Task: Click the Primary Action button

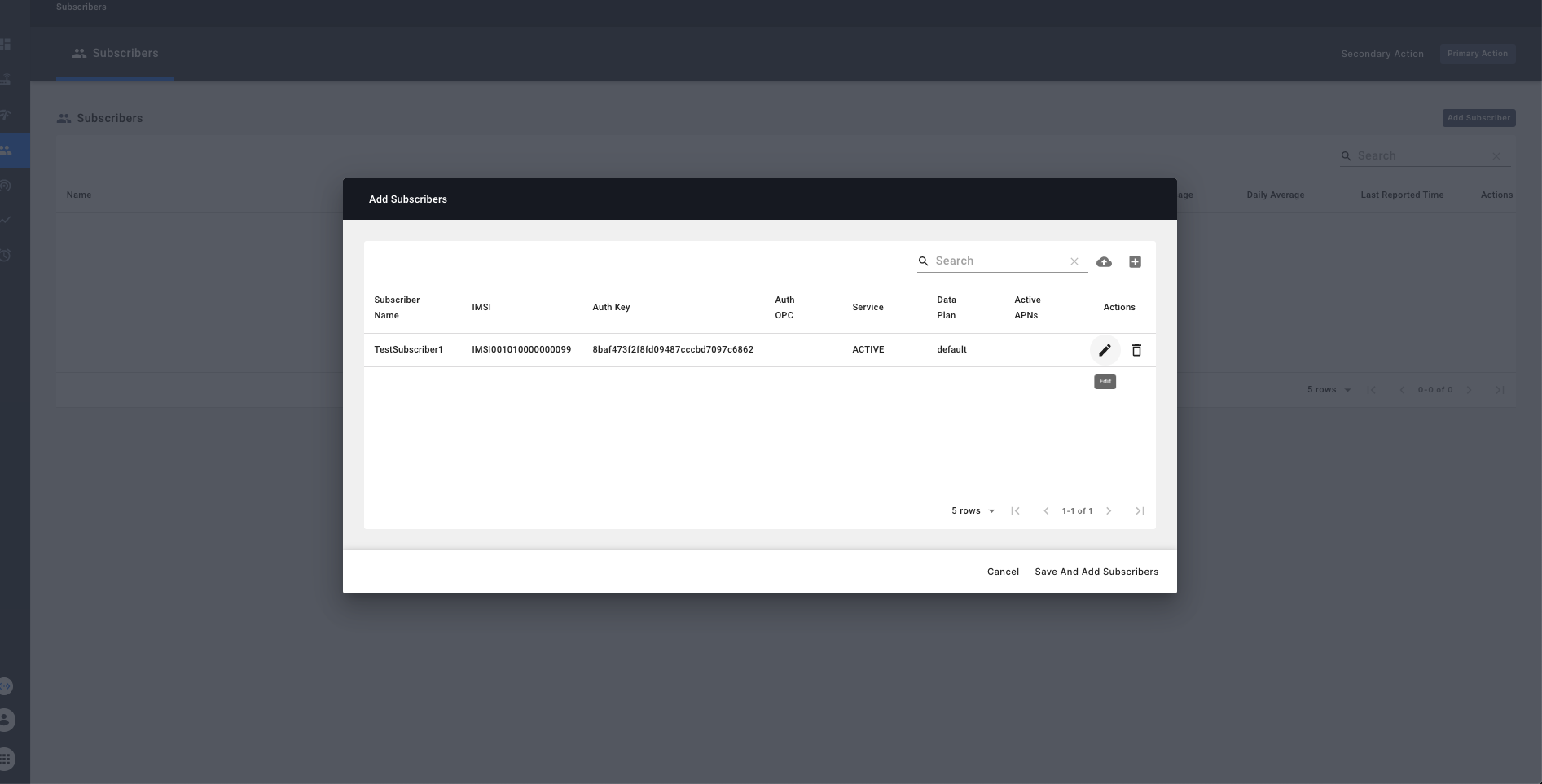Action: tap(1477, 54)
